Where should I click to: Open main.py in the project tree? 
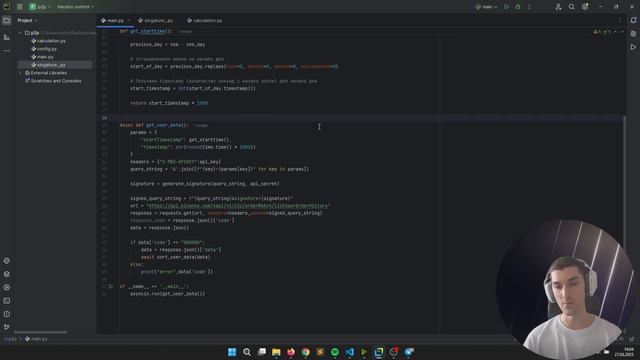click(42, 57)
